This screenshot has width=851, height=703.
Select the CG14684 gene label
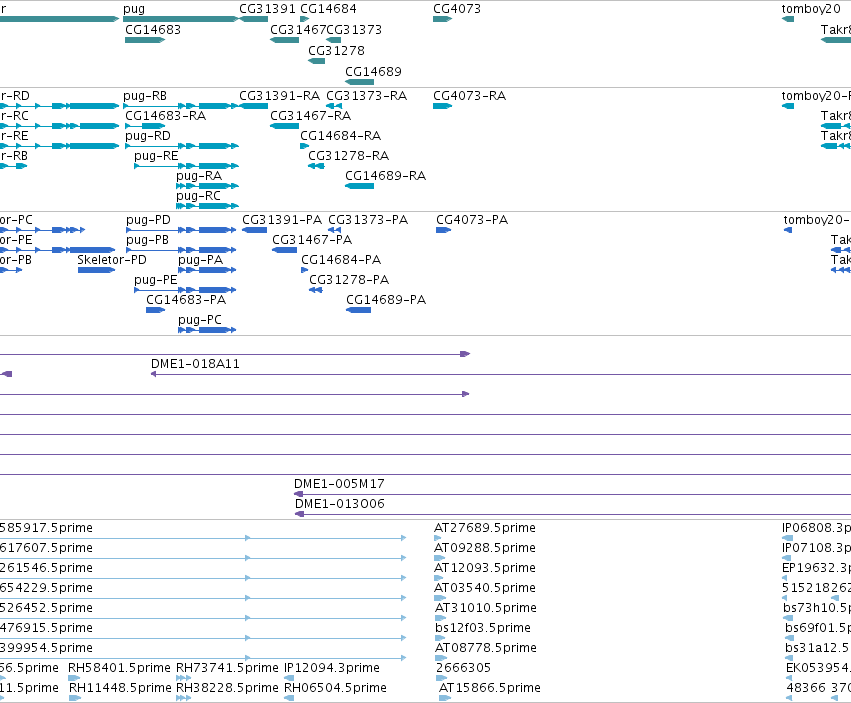pos(328,9)
